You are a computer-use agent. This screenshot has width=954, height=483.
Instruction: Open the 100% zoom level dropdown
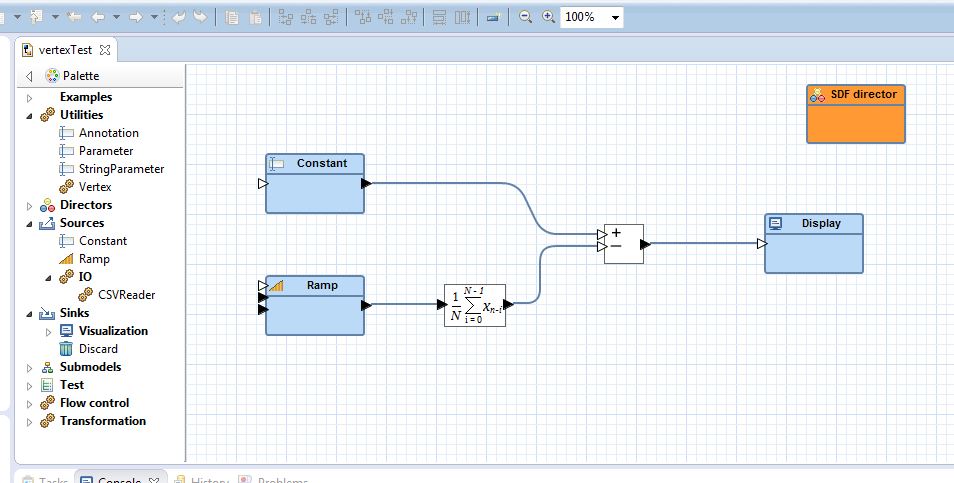coord(614,18)
